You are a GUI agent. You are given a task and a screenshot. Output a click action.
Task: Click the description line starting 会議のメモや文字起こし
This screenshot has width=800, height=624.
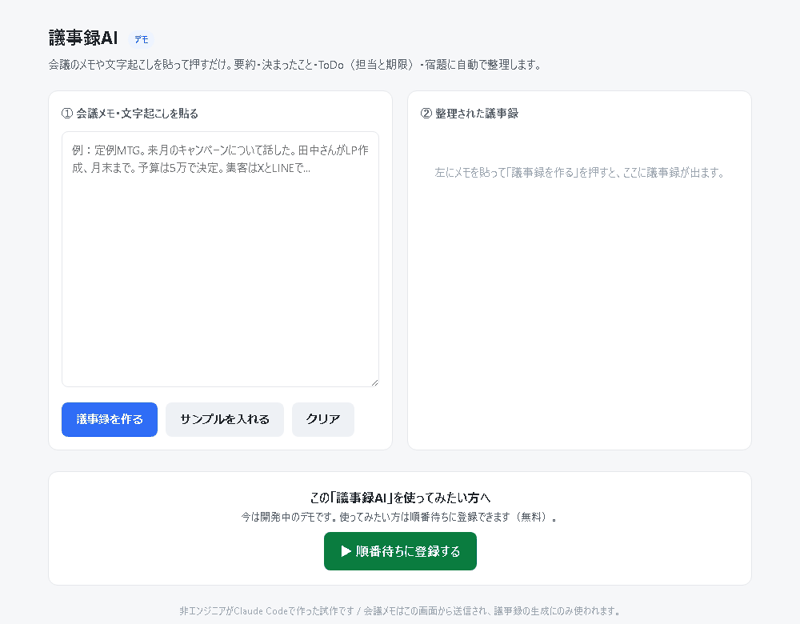coord(295,65)
